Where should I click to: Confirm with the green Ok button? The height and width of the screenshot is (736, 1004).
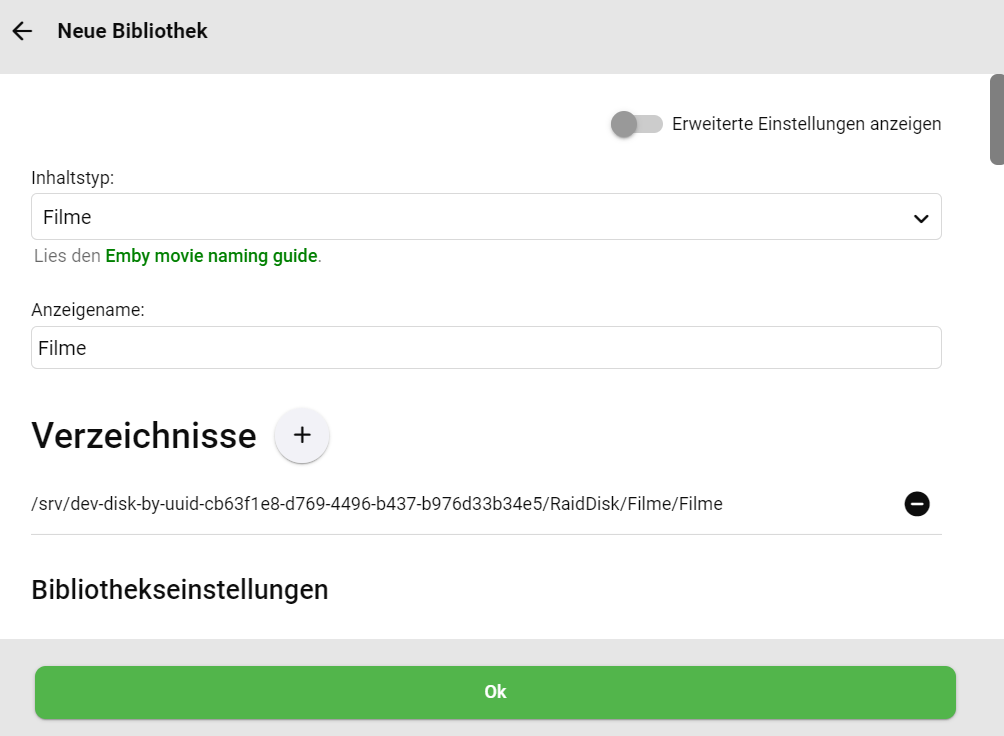pyautogui.click(x=495, y=692)
